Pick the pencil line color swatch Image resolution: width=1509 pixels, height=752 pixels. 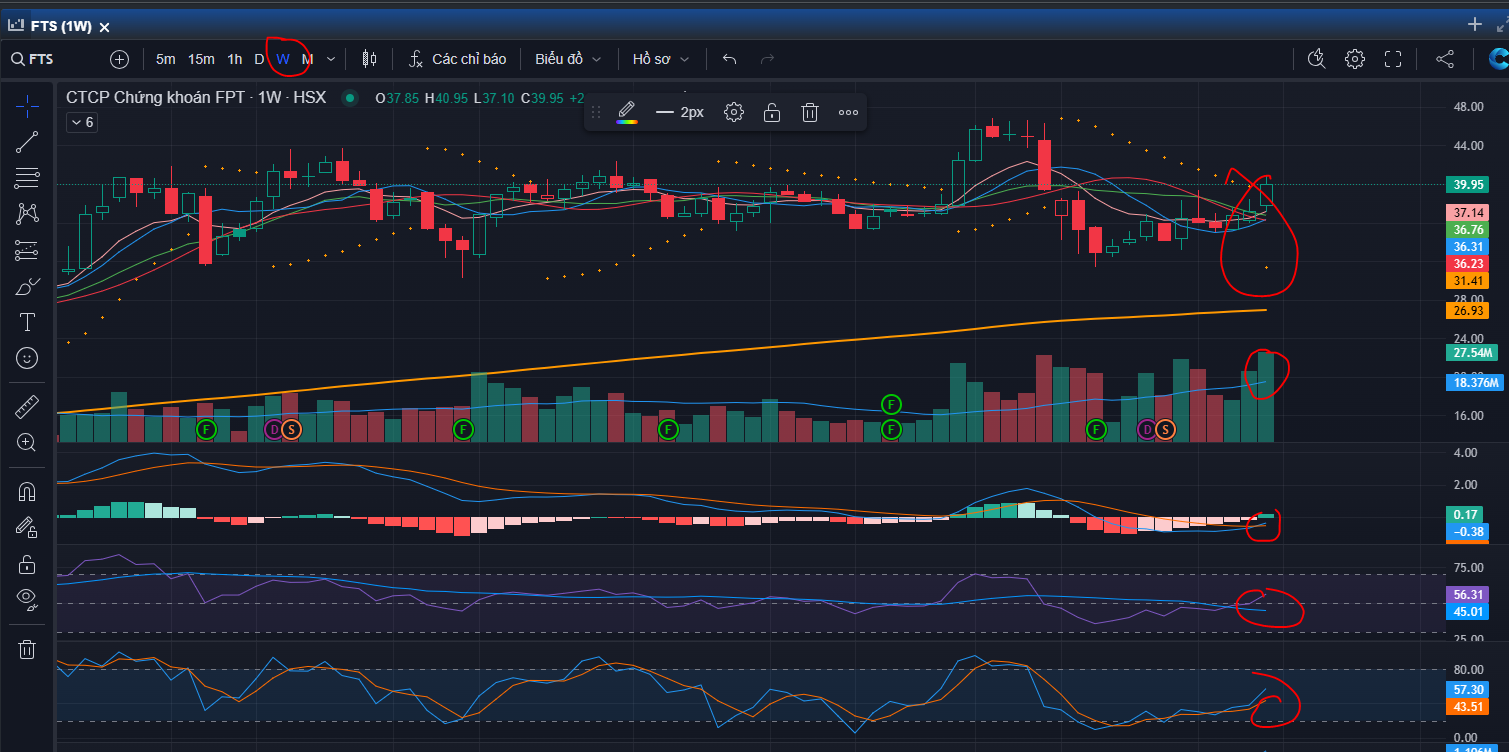coord(627,112)
